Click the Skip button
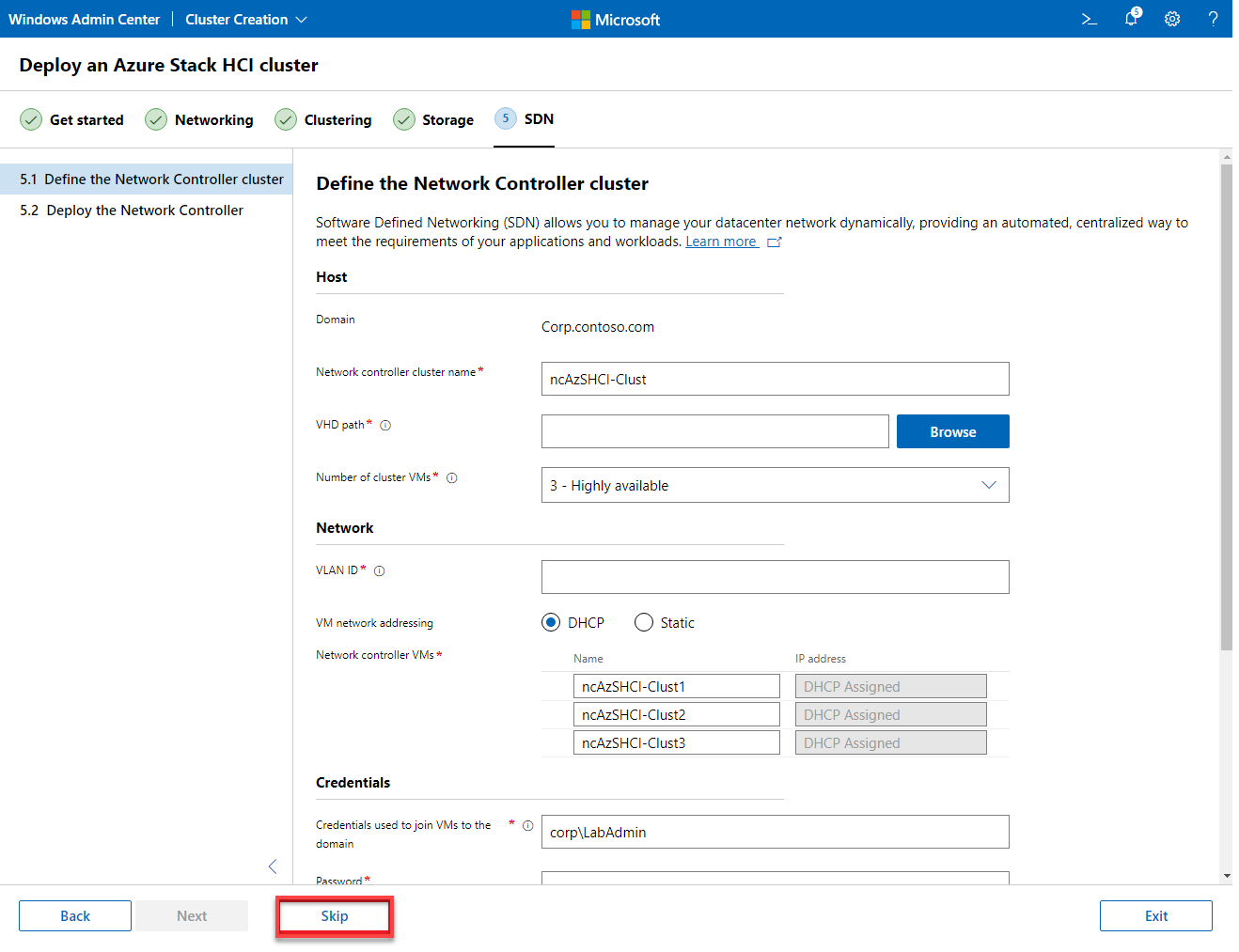Viewport: 1239px width, 952px height. pyautogui.click(x=335, y=916)
